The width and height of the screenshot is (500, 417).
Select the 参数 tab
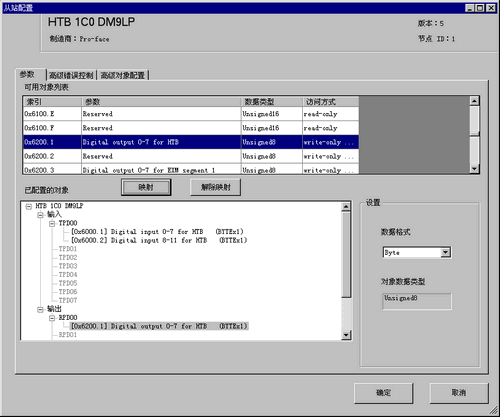(x=27, y=74)
